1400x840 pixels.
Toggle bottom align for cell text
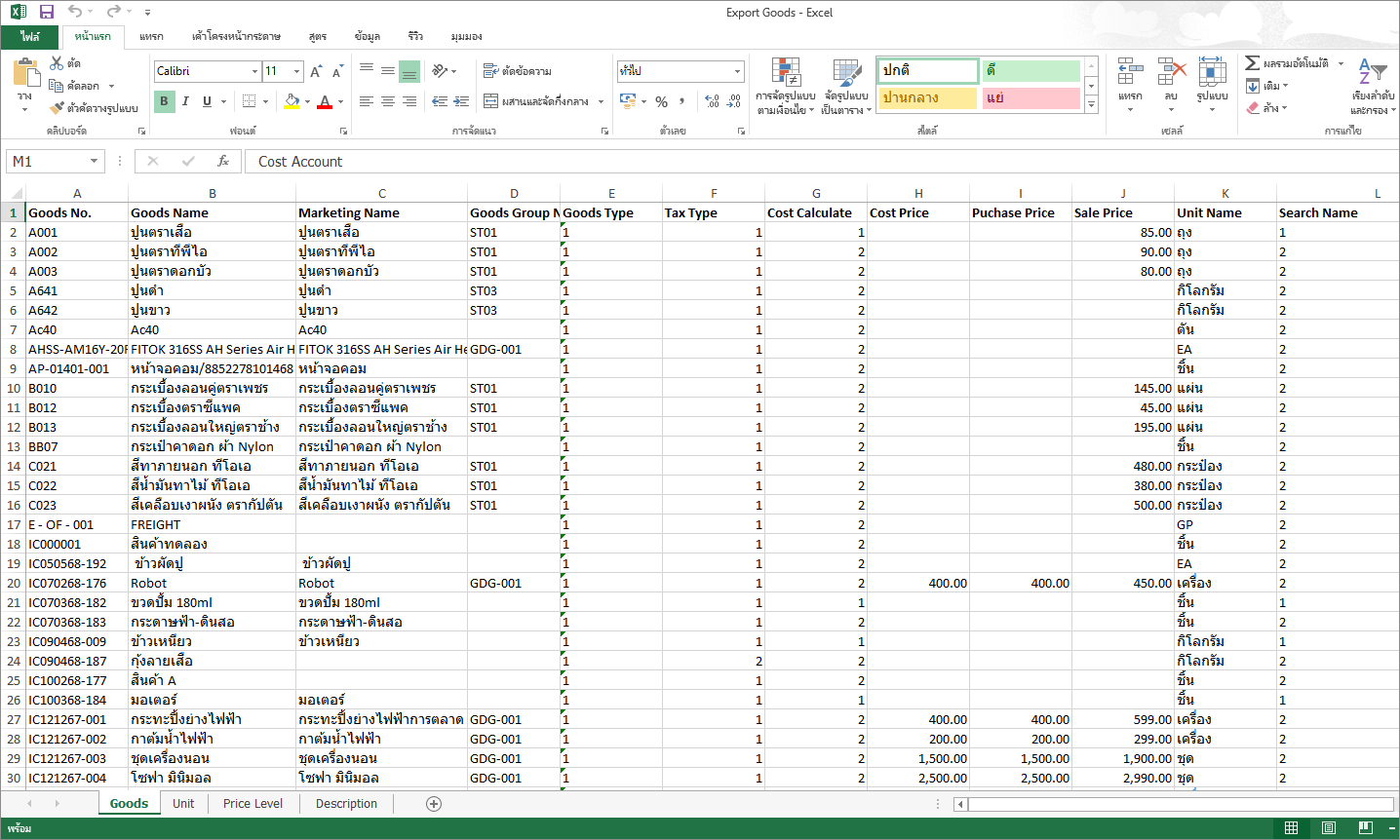(409, 71)
